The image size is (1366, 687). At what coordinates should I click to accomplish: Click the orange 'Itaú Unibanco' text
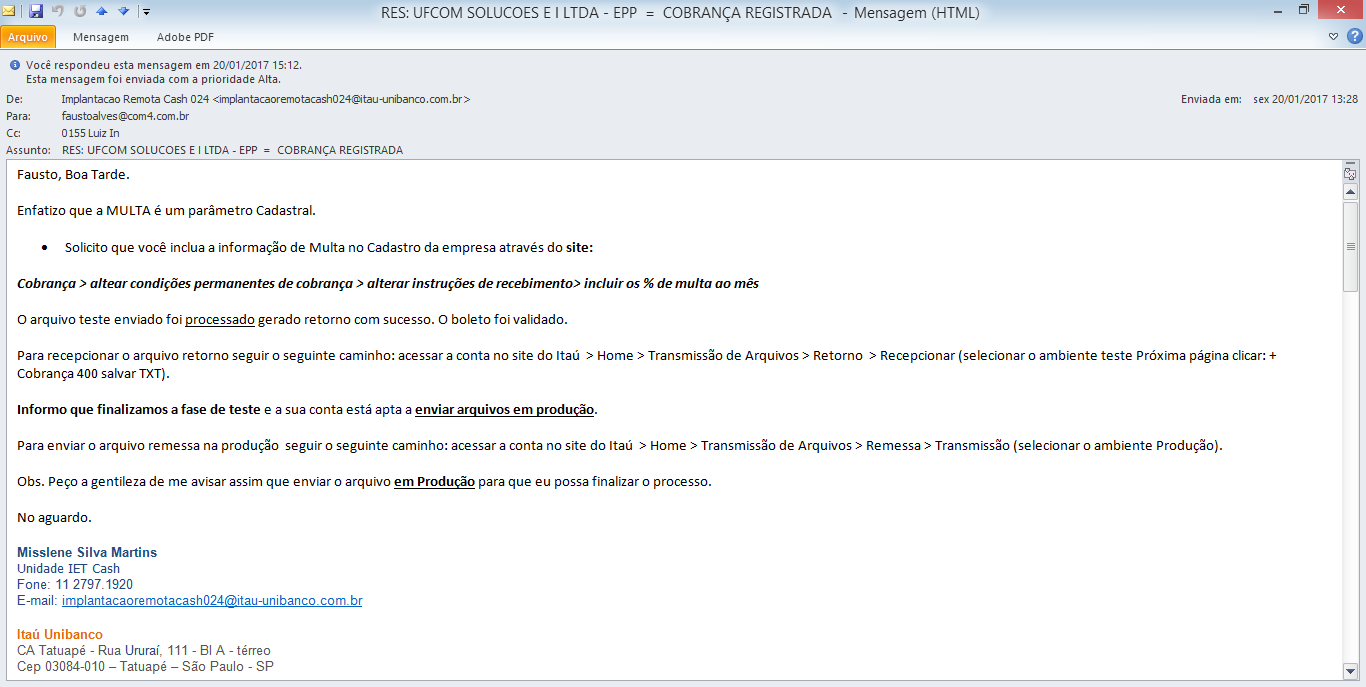click(x=60, y=635)
